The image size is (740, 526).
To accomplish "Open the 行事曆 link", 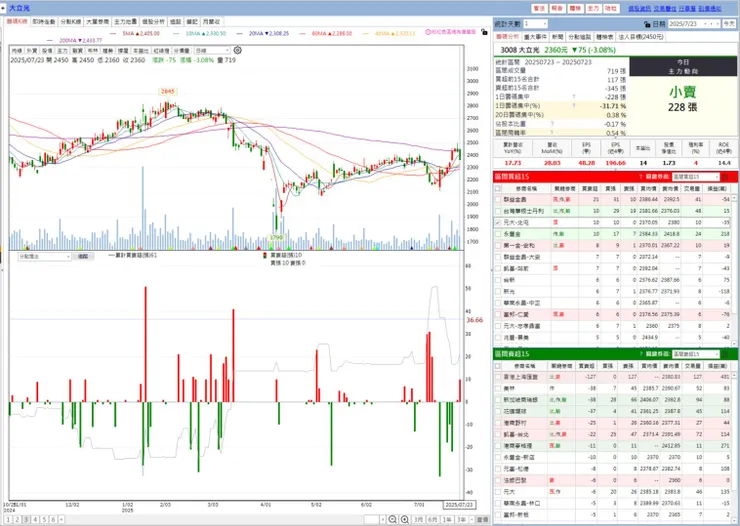I will pos(687,8).
